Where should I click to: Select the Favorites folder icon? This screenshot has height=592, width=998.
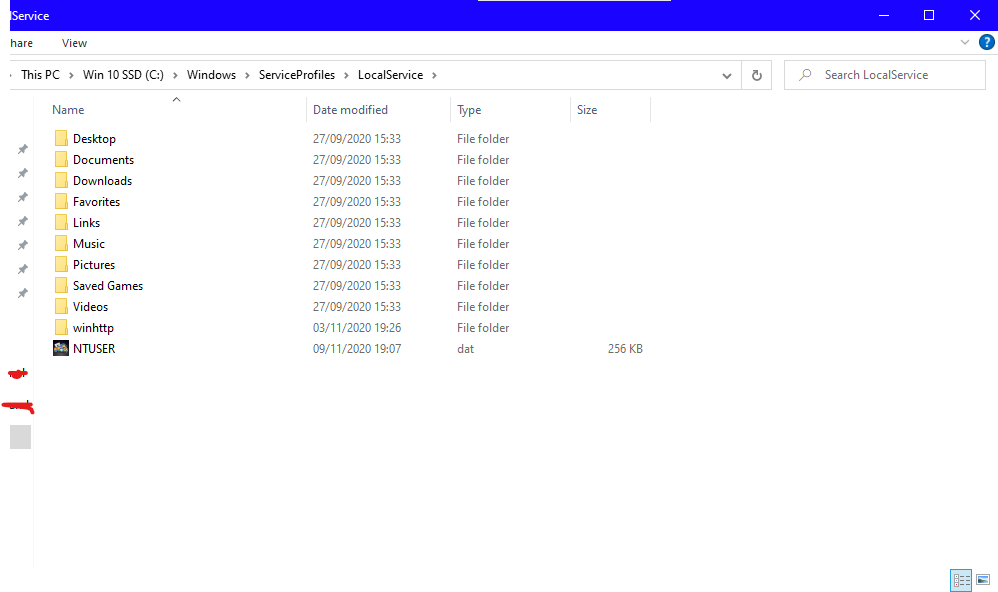pos(61,201)
